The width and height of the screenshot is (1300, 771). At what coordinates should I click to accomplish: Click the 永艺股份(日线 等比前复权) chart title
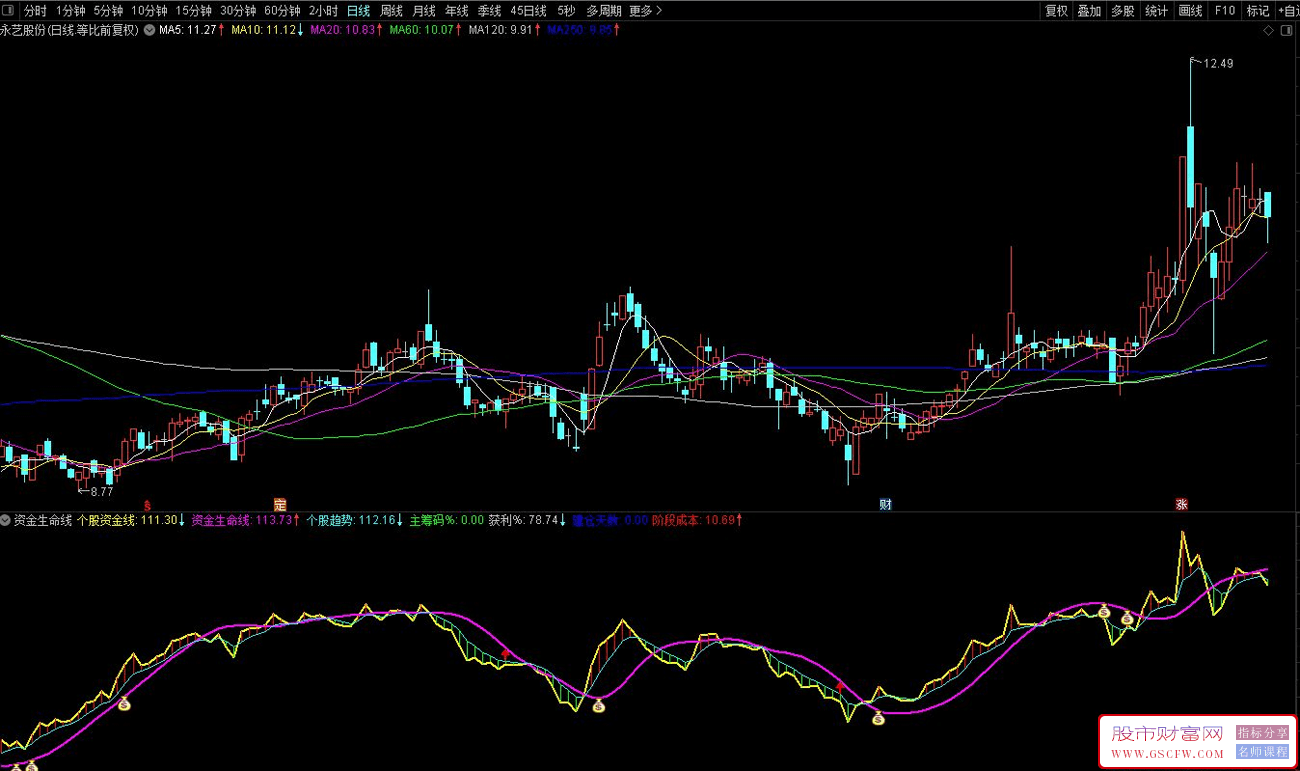pyautogui.click(x=70, y=30)
